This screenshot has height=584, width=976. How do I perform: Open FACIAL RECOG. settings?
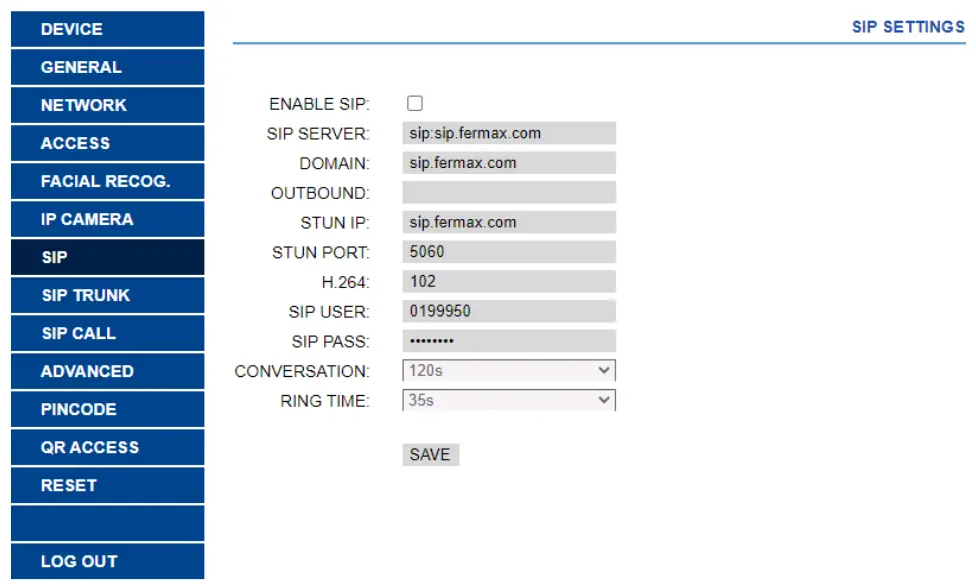(x=107, y=182)
